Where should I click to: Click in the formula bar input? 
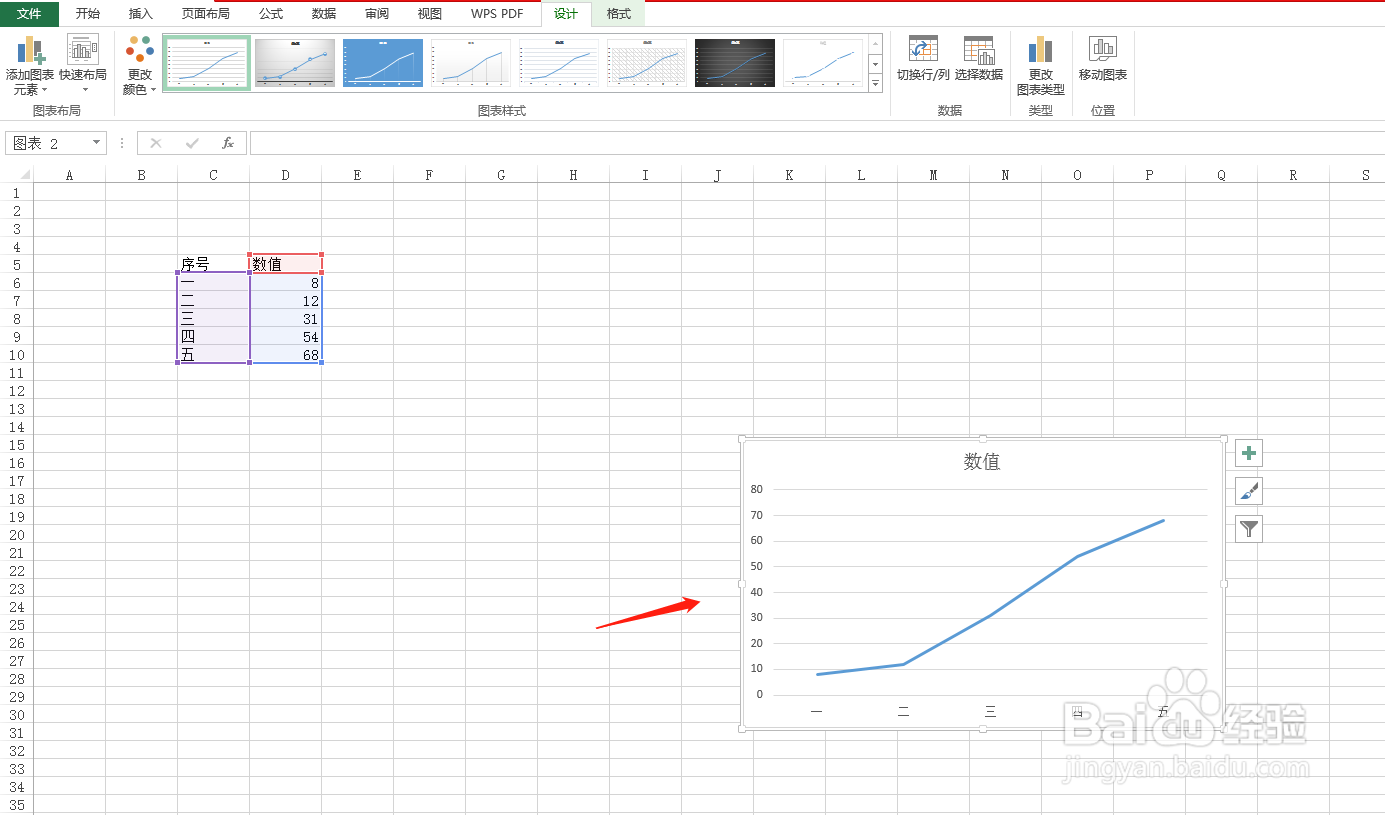pyautogui.click(x=815, y=143)
